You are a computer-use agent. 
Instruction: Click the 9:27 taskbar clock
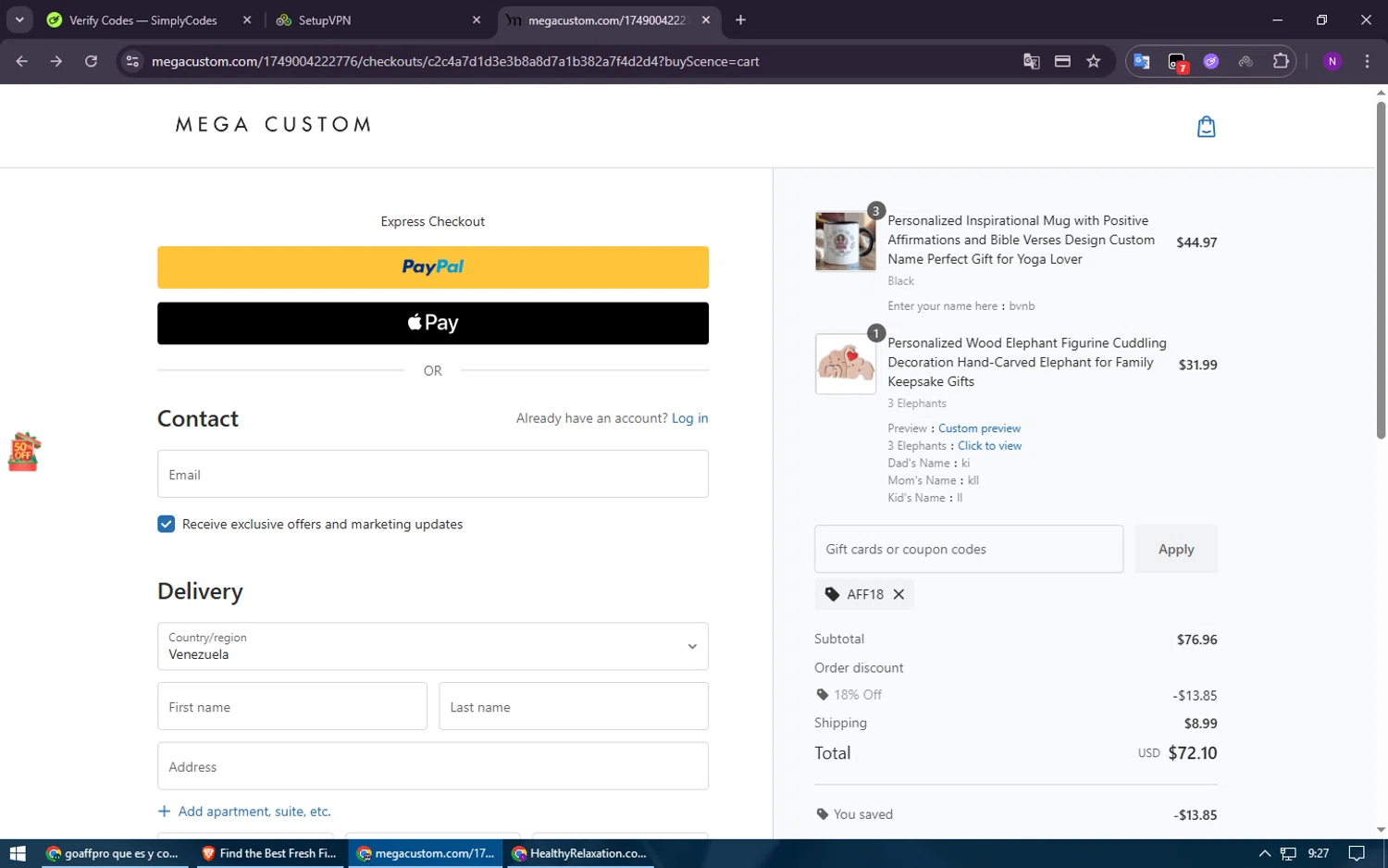click(1319, 853)
